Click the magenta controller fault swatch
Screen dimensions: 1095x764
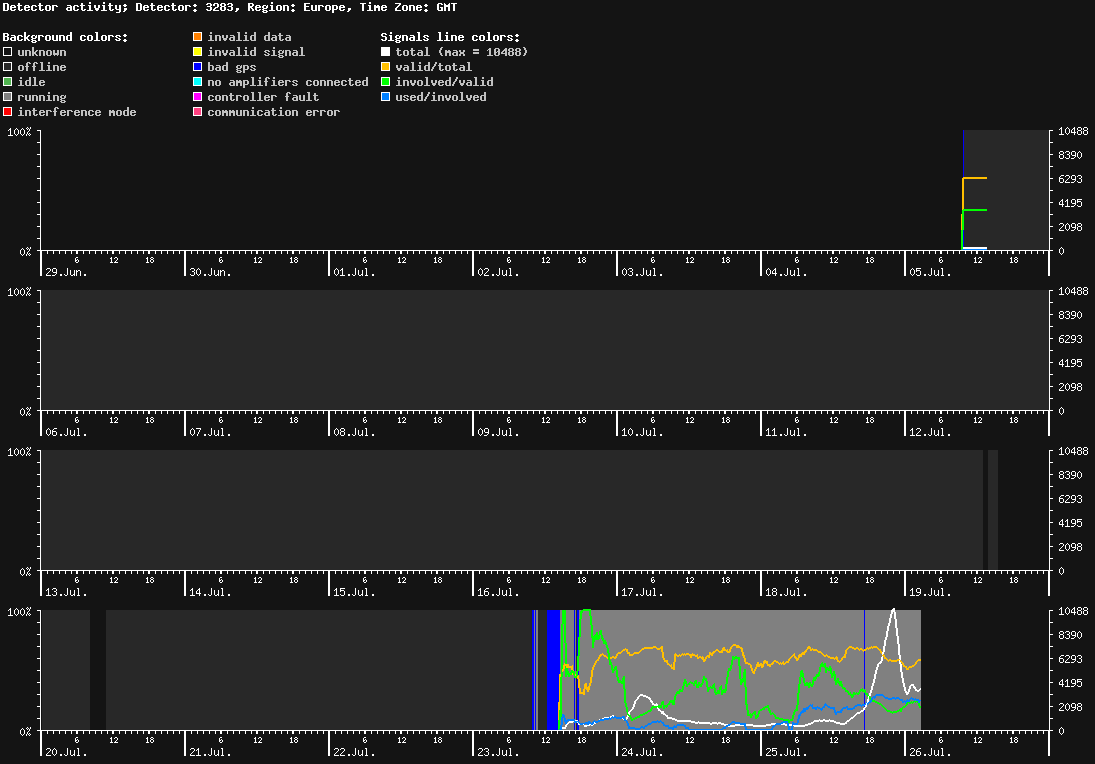[x=198, y=97]
